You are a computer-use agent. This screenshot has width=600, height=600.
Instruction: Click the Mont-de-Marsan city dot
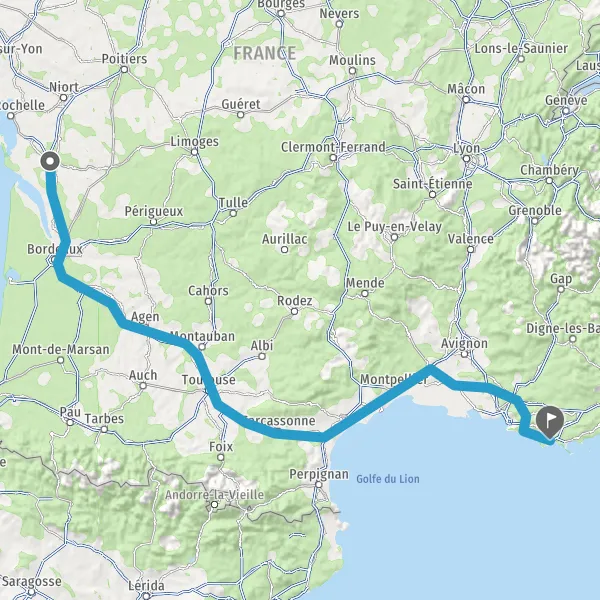tap(60, 360)
